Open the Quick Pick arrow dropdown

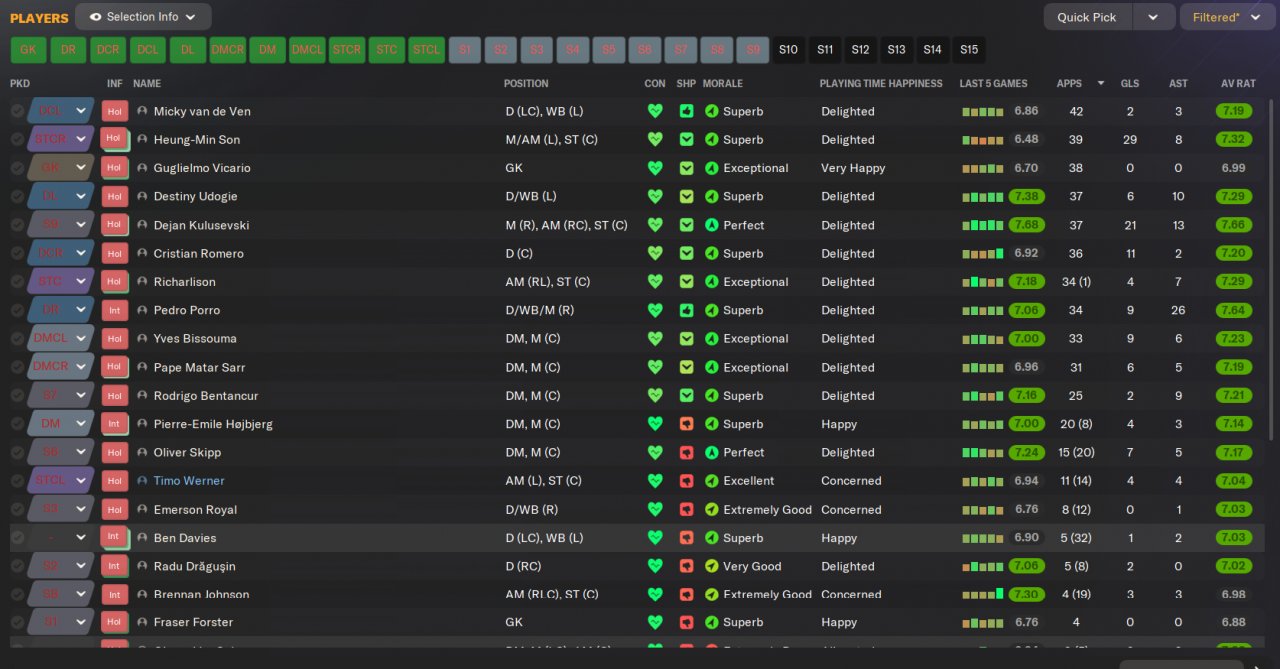click(1153, 17)
